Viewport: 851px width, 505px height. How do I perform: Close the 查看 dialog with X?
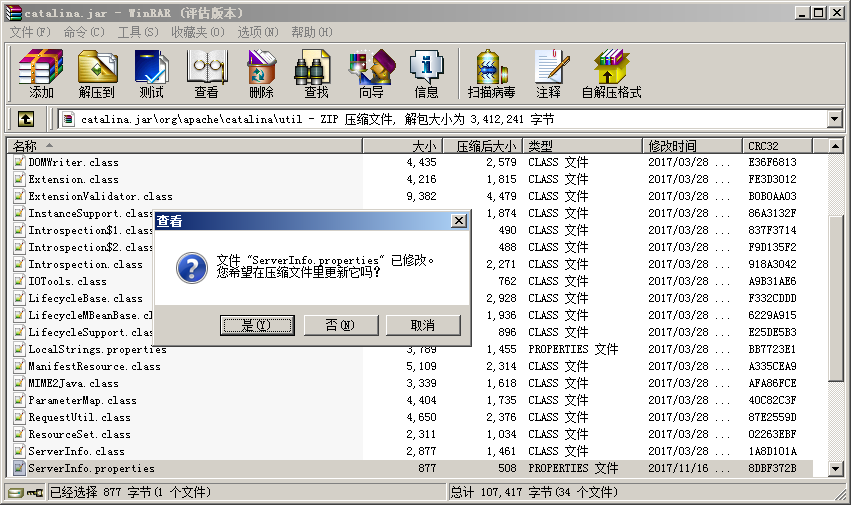pos(459,220)
